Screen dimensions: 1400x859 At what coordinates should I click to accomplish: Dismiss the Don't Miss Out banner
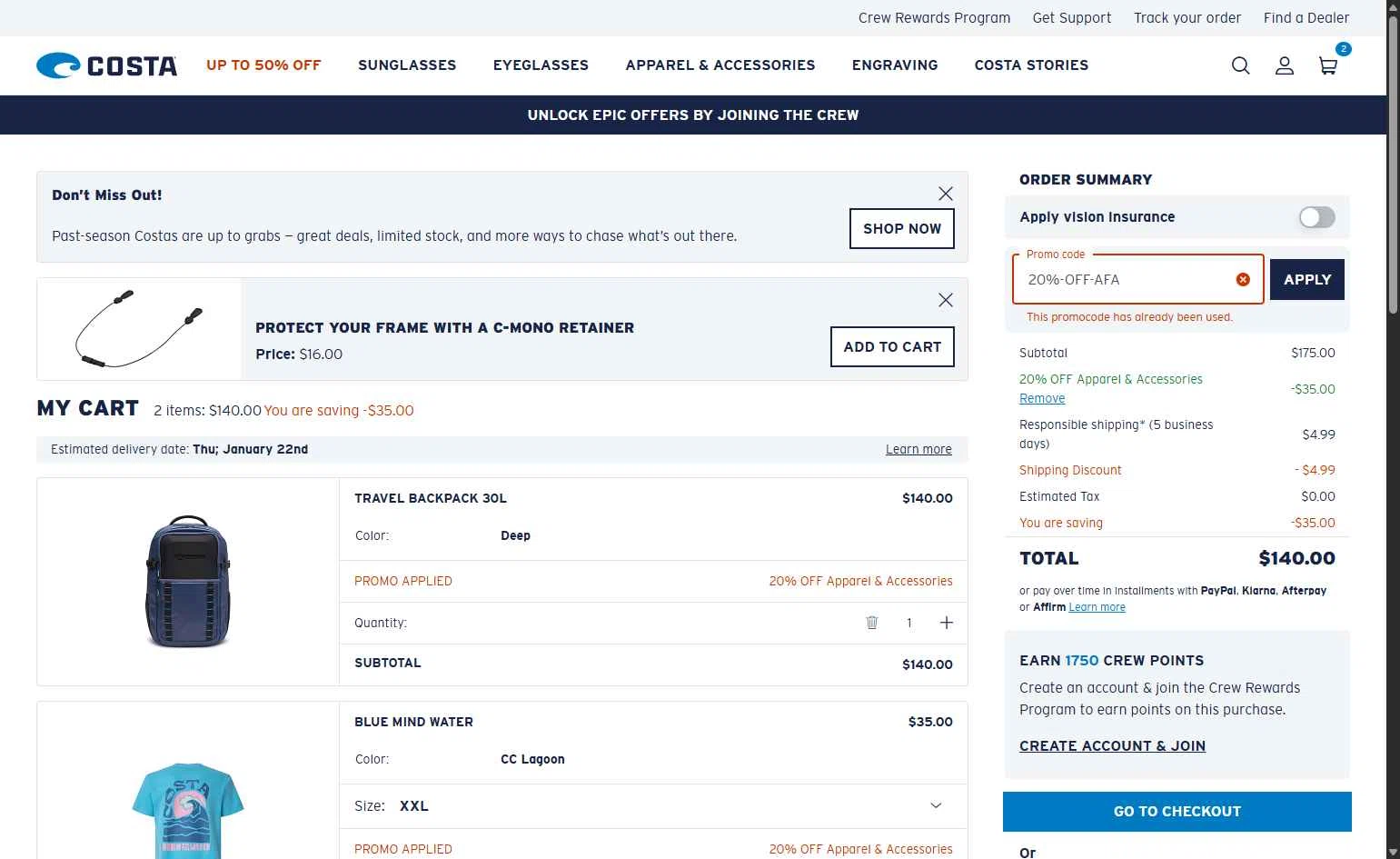(x=945, y=194)
